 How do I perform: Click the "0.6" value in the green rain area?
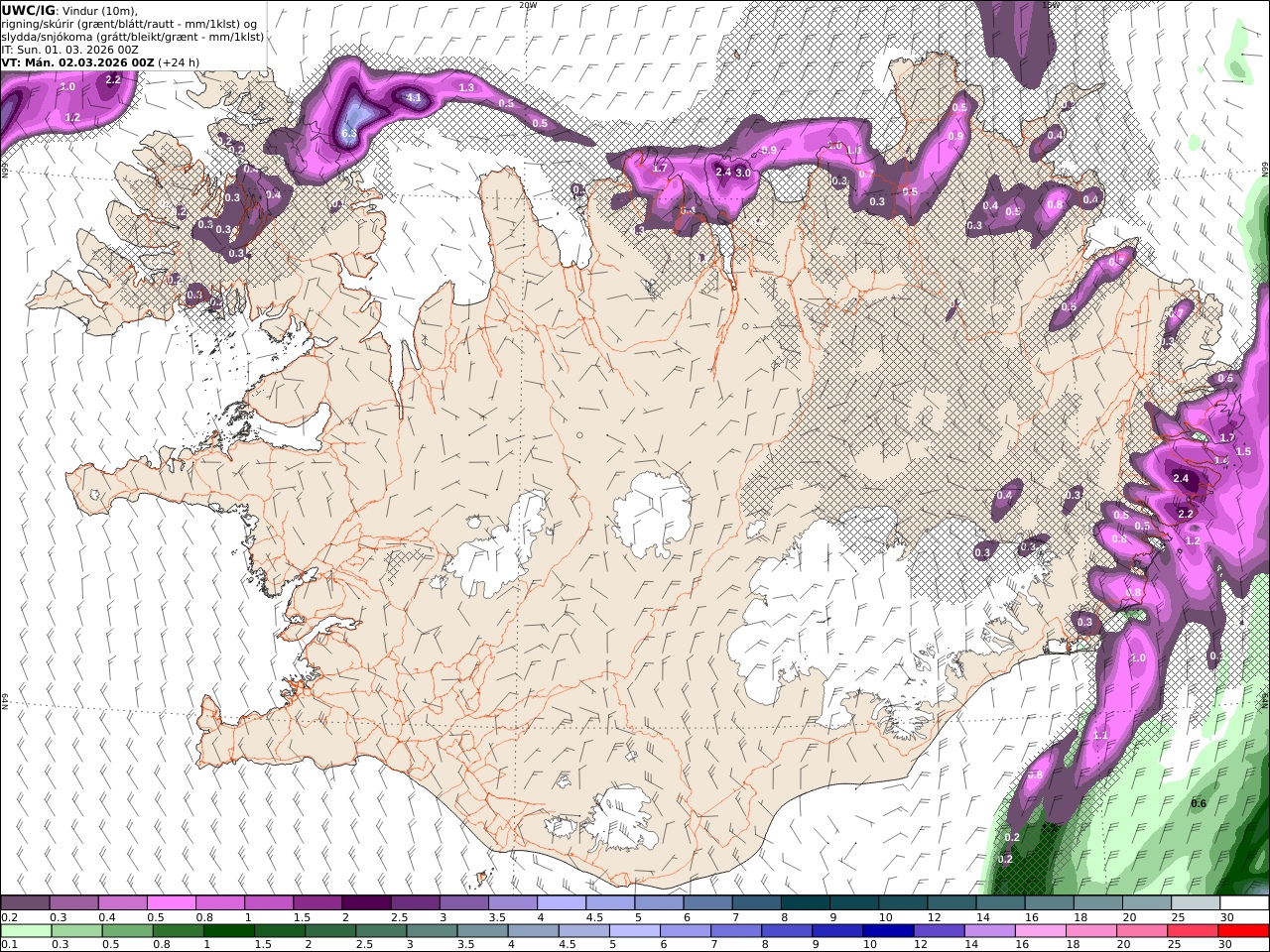tap(1198, 803)
